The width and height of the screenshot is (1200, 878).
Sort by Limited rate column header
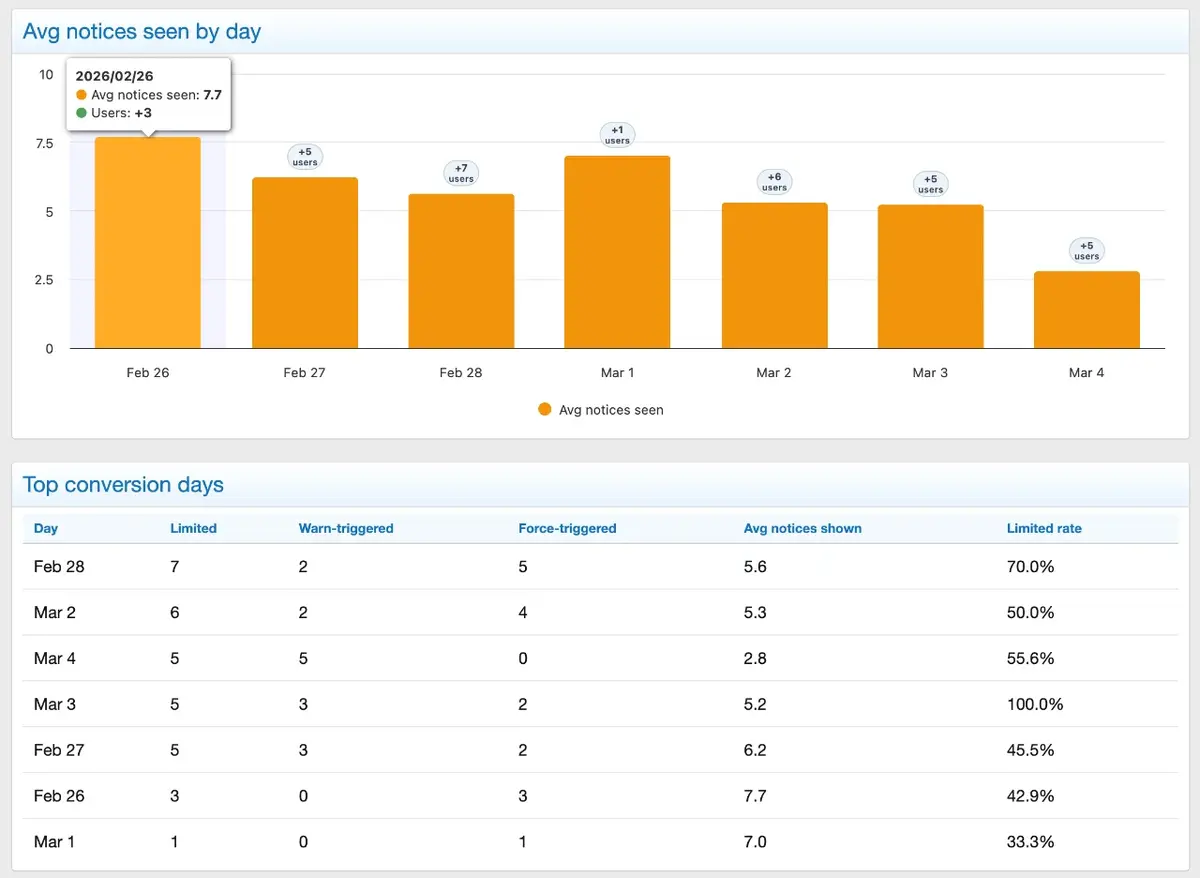[1044, 528]
